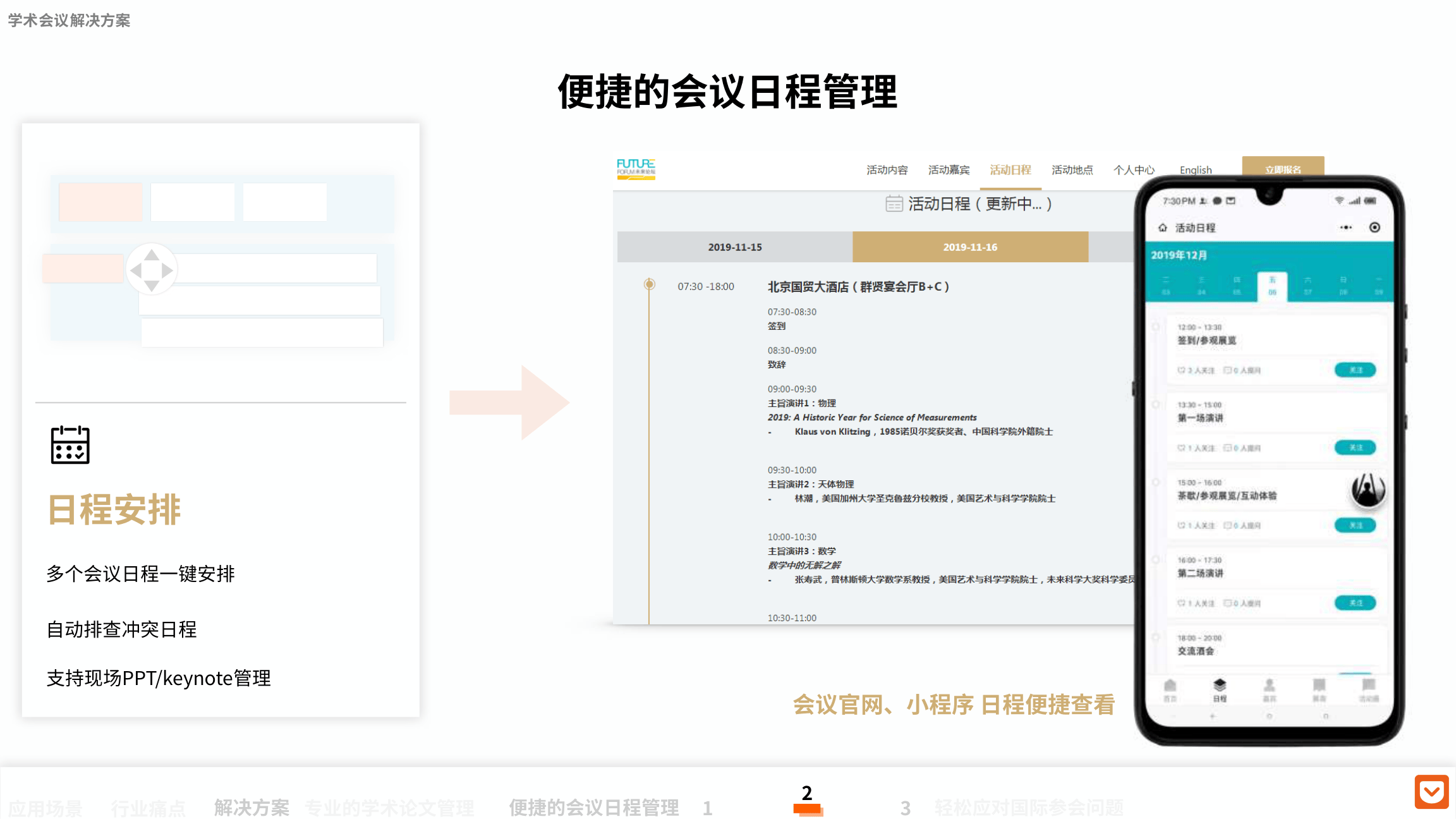Click the FUTURE forum logo
Screen dimensions: 1456x819
pos(636,169)
